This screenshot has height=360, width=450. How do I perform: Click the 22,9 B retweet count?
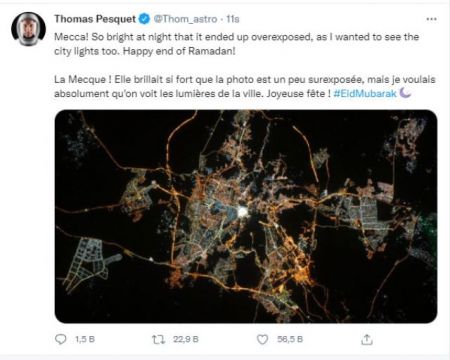tap(186, 339)
